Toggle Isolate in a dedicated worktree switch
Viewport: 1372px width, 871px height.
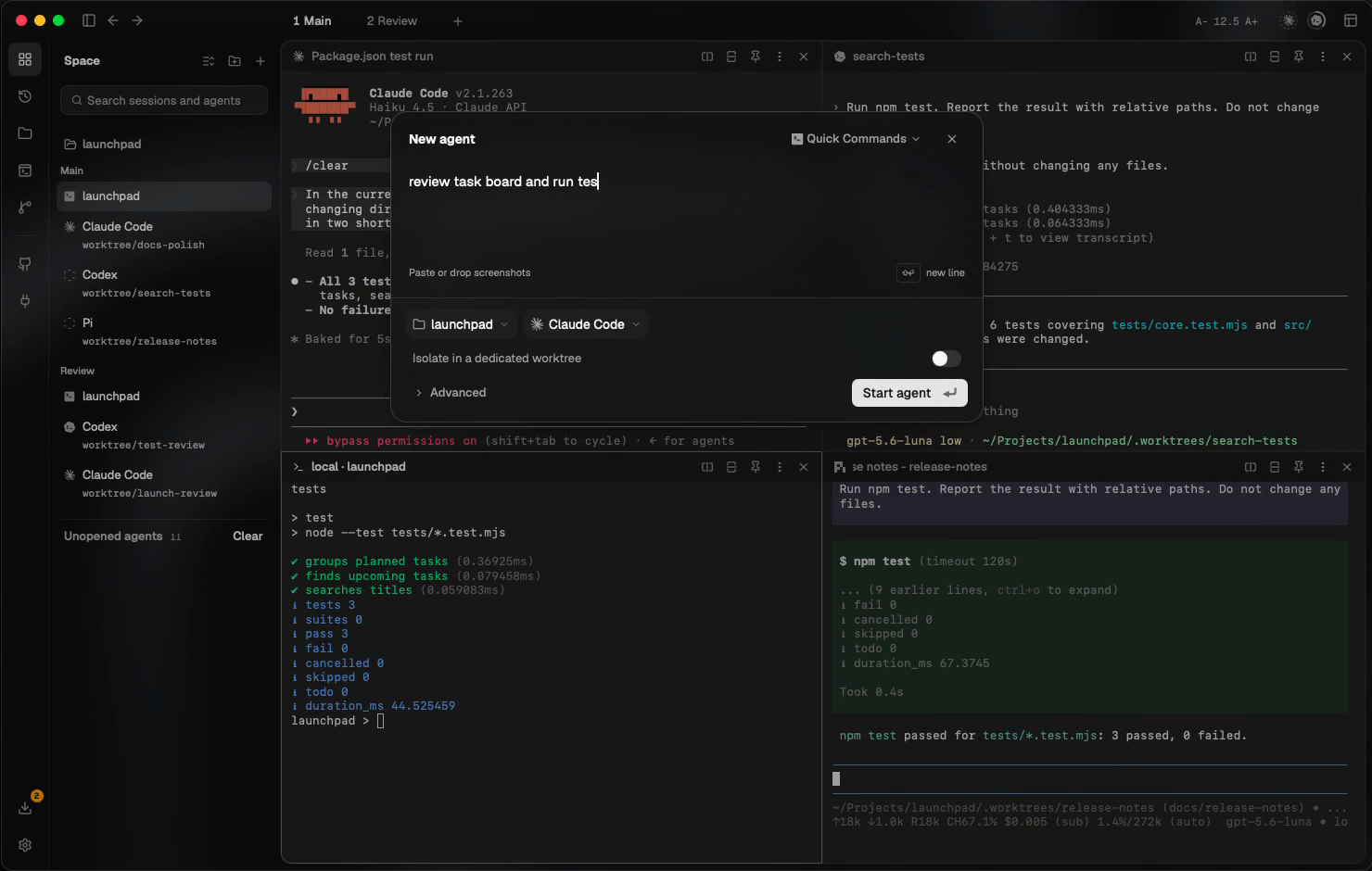(946, 359)
